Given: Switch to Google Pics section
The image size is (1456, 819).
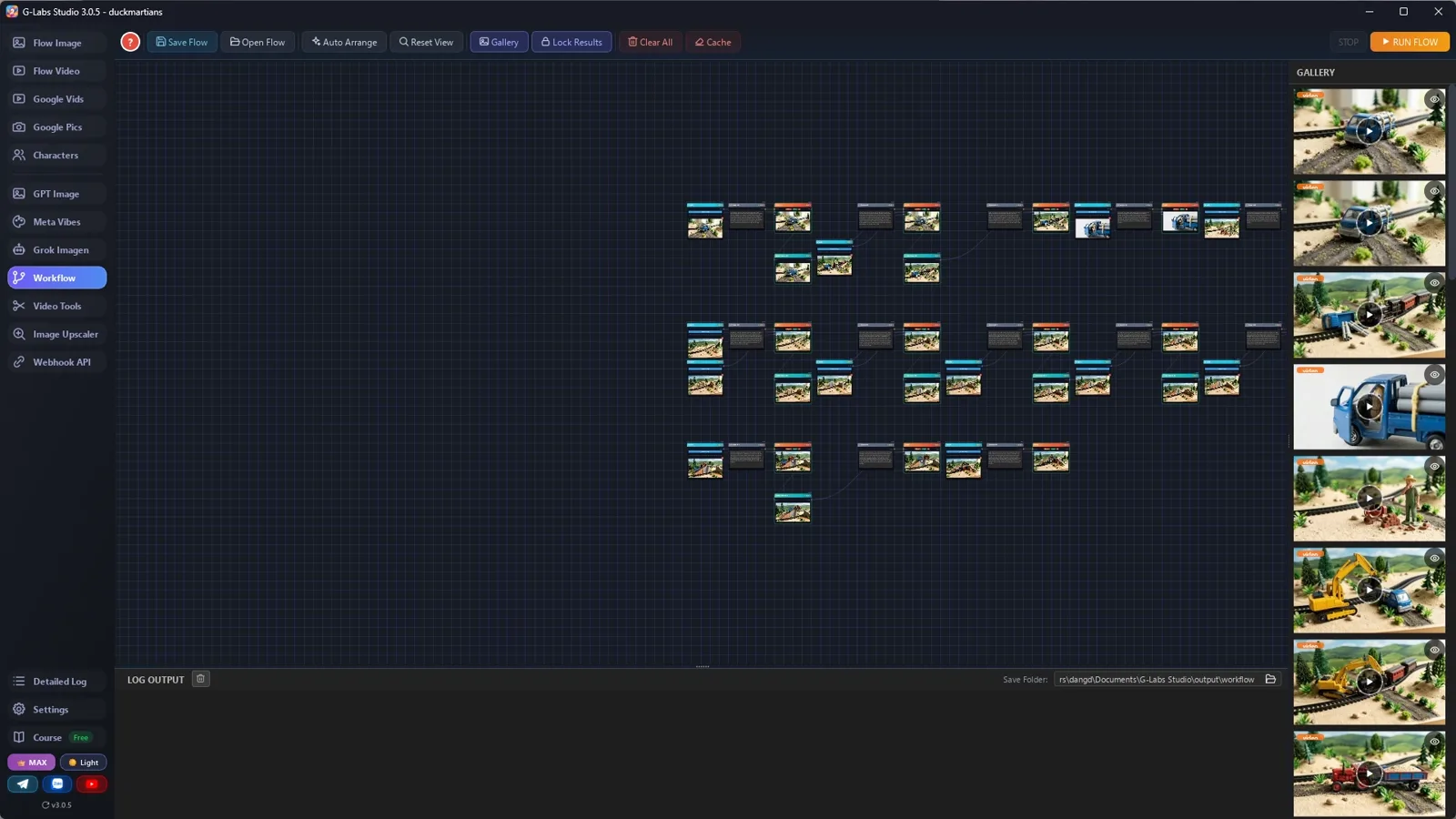Looking at the screenshot, I should [x=57, y=127].
